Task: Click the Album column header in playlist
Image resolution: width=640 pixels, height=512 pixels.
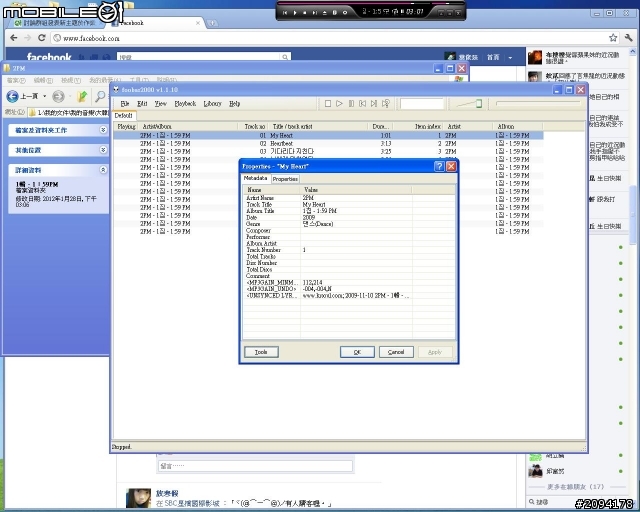Action: tap(518, 127)
